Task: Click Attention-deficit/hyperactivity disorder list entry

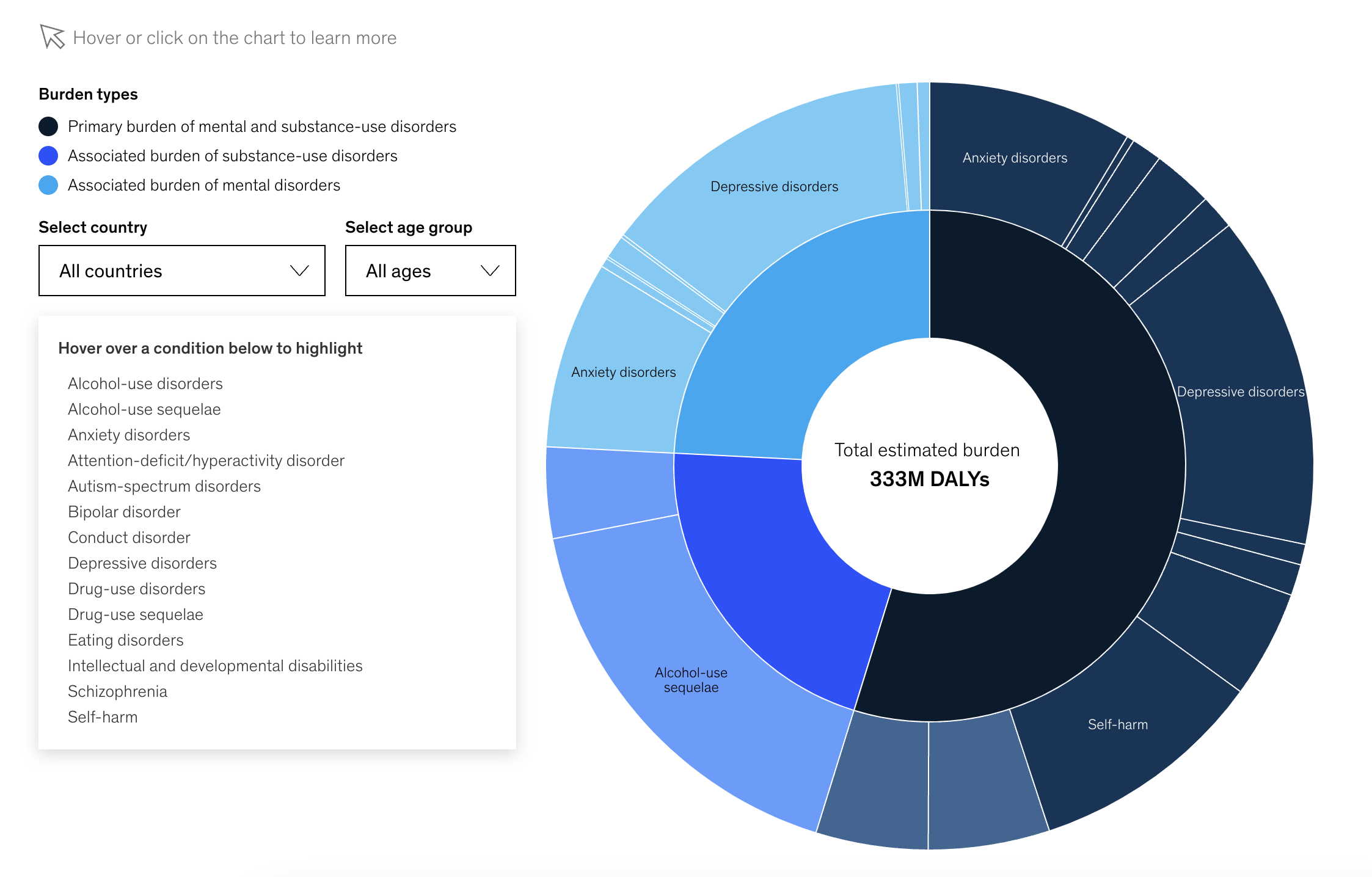Action: (206, 460)
